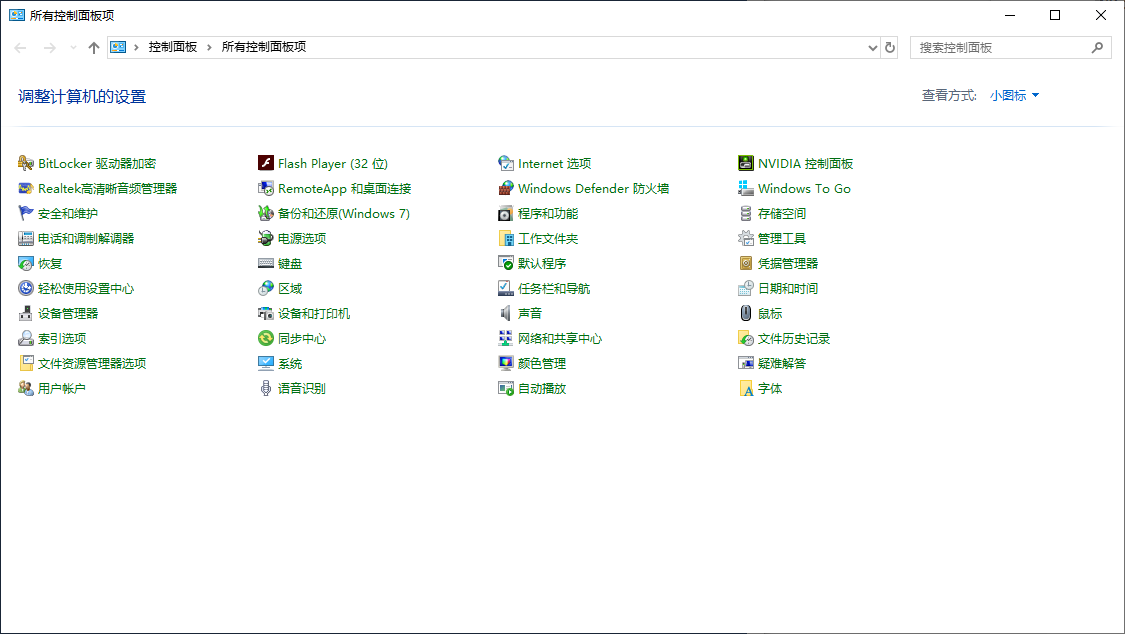Click the 字体 icon
This screenshot has width=1125, height=634.
coord(745,389)
